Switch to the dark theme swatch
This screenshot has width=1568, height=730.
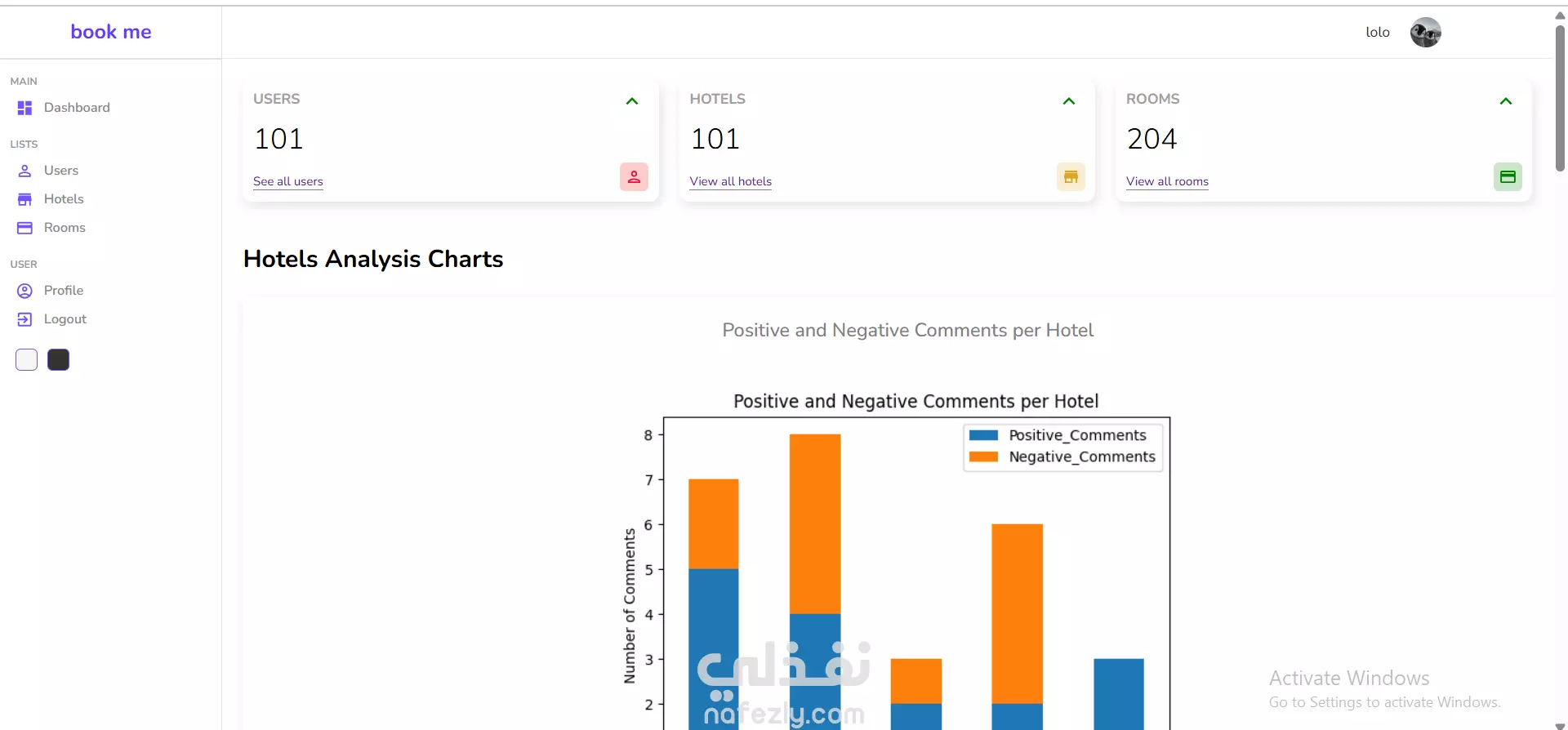click(58, 360)
